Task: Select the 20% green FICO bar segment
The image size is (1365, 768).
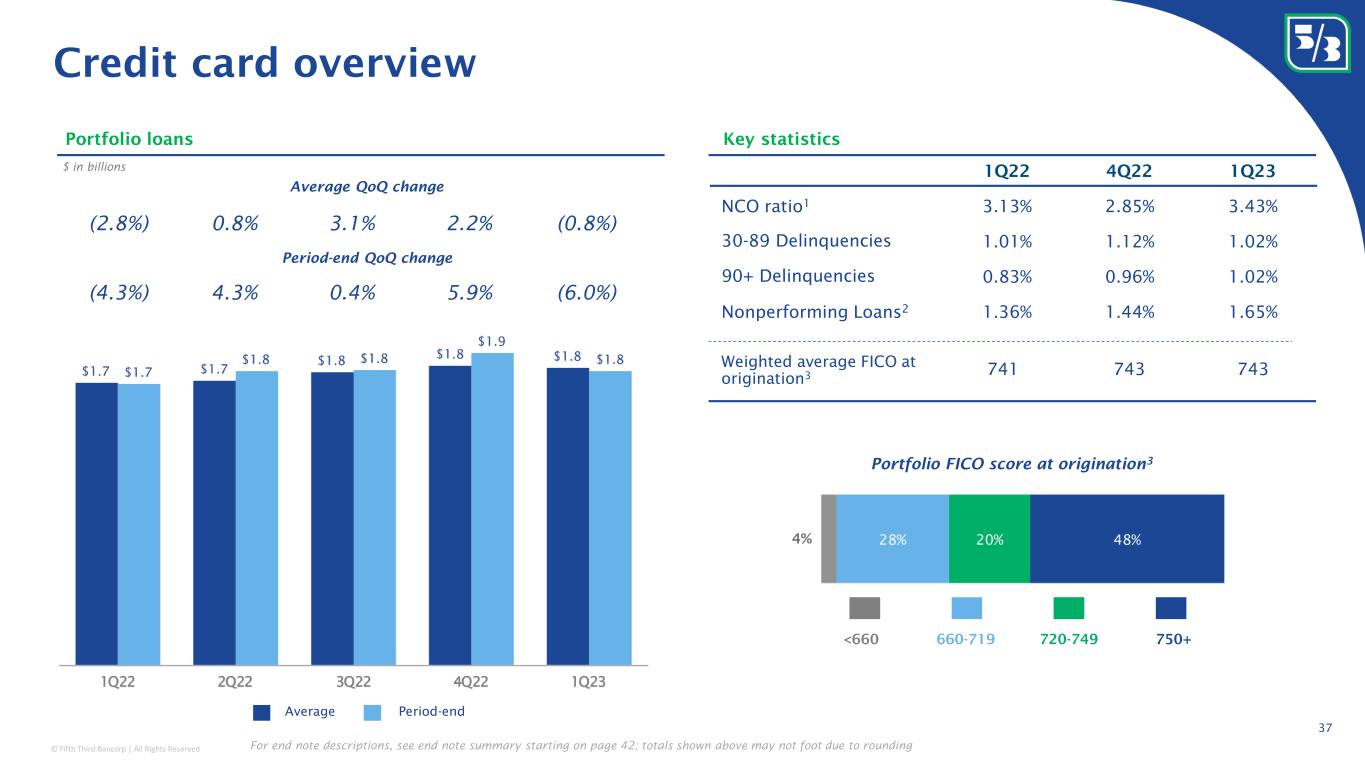Action: pos(989,538)
